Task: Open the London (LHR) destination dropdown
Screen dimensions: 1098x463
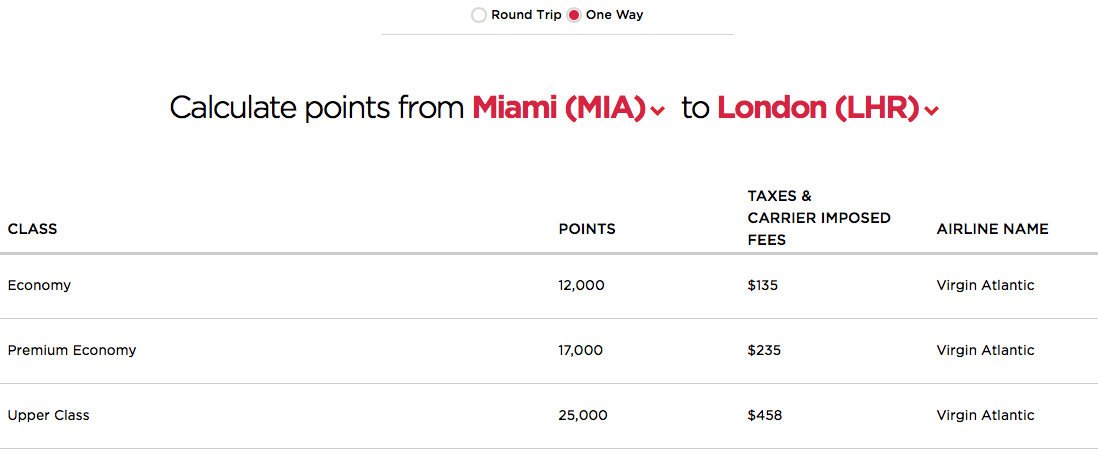Action: pyautogui.click(x=828, y=108)
